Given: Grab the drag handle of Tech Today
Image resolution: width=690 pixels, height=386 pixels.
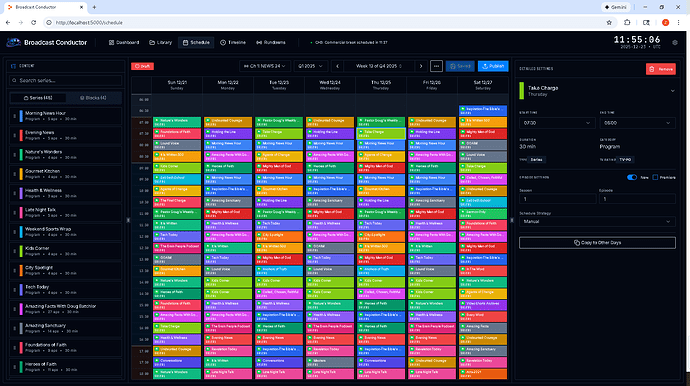Looking at the screenshot, I should coord(15,290).
